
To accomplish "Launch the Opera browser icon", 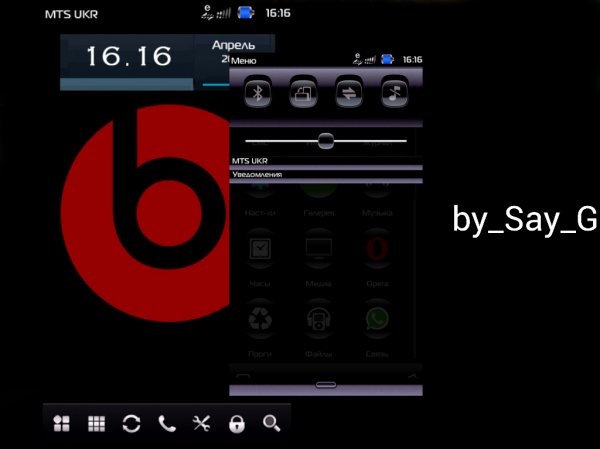I will [x=377, y=248].
